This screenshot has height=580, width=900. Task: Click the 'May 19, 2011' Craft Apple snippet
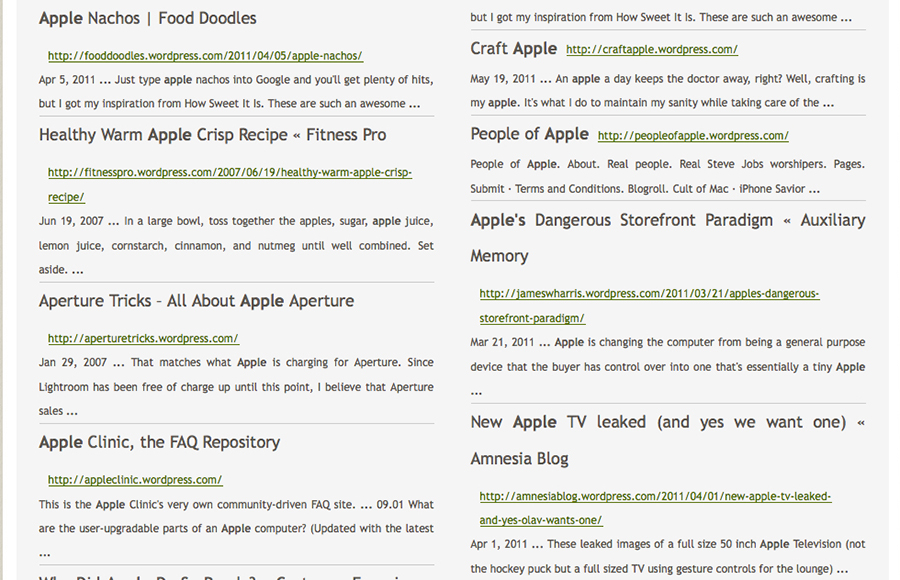click(668, 91)
